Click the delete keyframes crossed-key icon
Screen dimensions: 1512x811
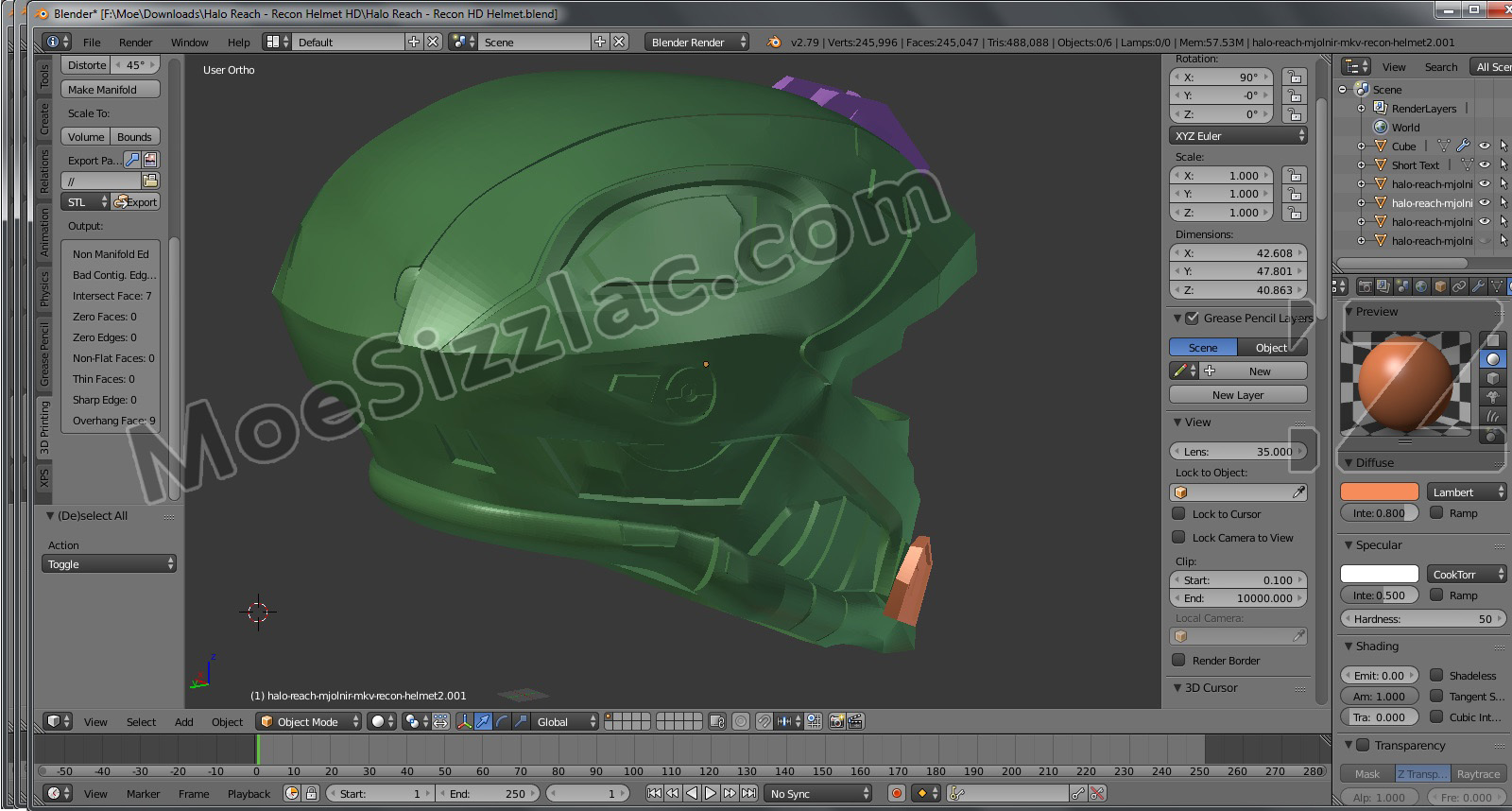click(1097, 793)
